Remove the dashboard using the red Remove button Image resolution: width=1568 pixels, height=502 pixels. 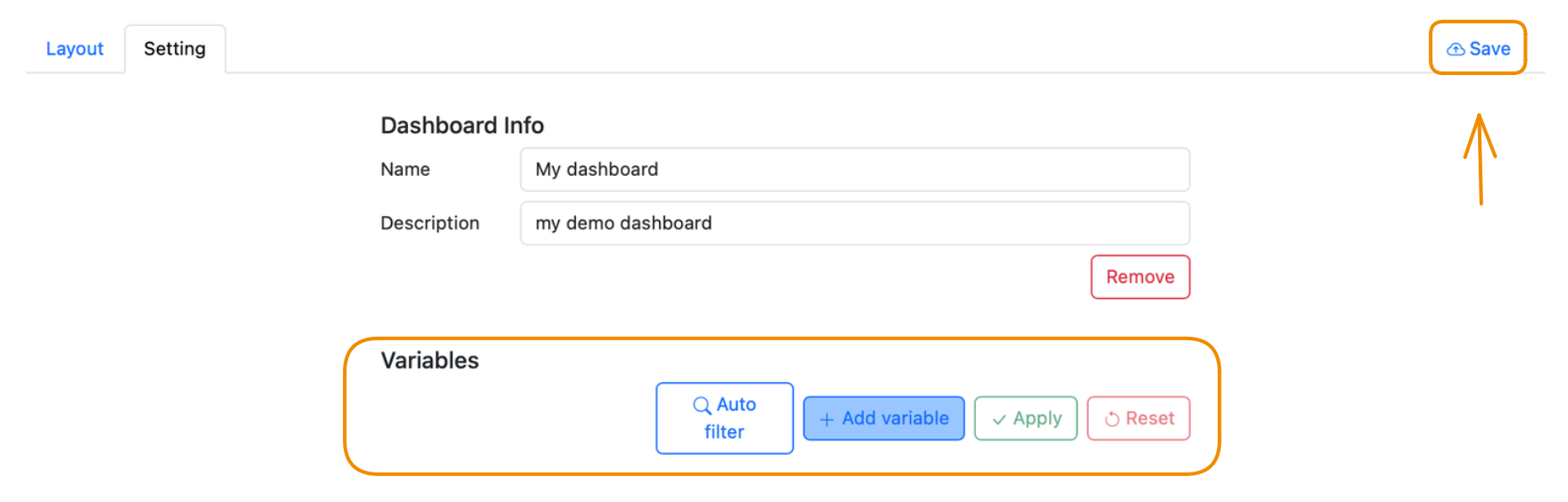click(1140, 277)
